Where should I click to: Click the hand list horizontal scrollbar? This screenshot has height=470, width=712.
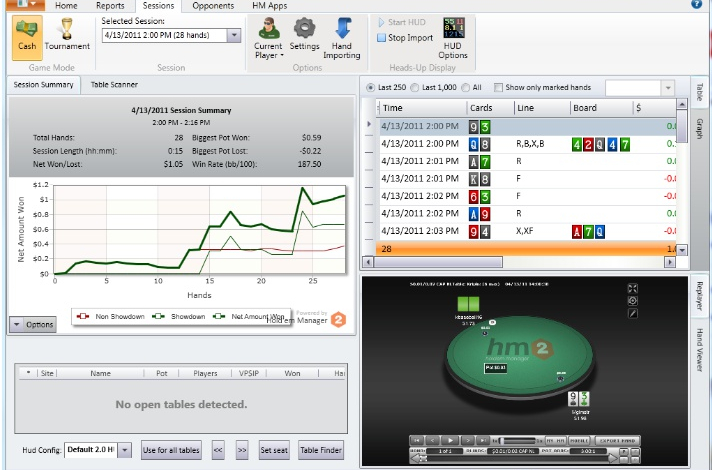(438, 262)
